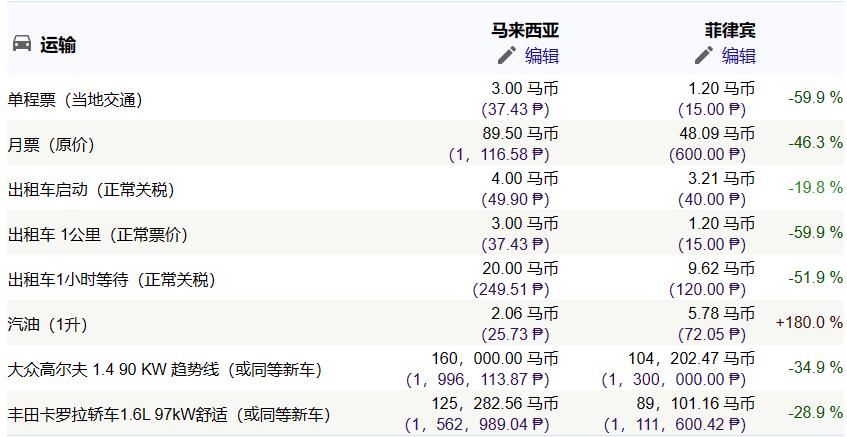Click the -19.8 % taxi start difference
This screenshot has width=847, height=437.
coord(815,187)
